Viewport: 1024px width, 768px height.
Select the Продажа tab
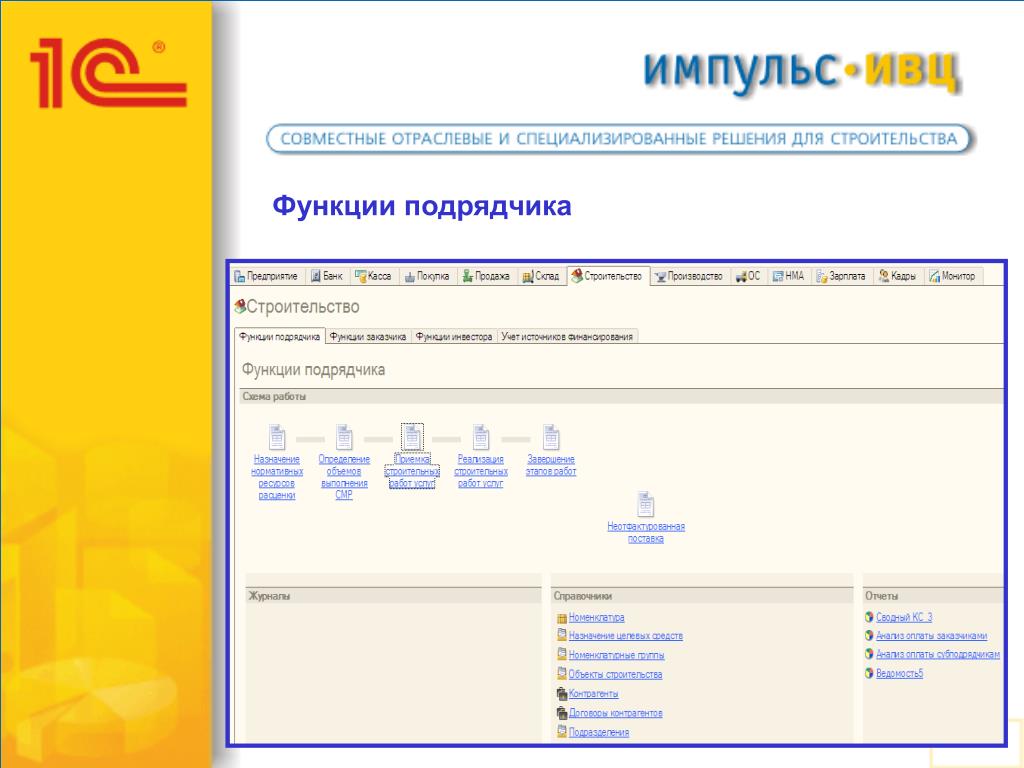(x=486, y=276)
